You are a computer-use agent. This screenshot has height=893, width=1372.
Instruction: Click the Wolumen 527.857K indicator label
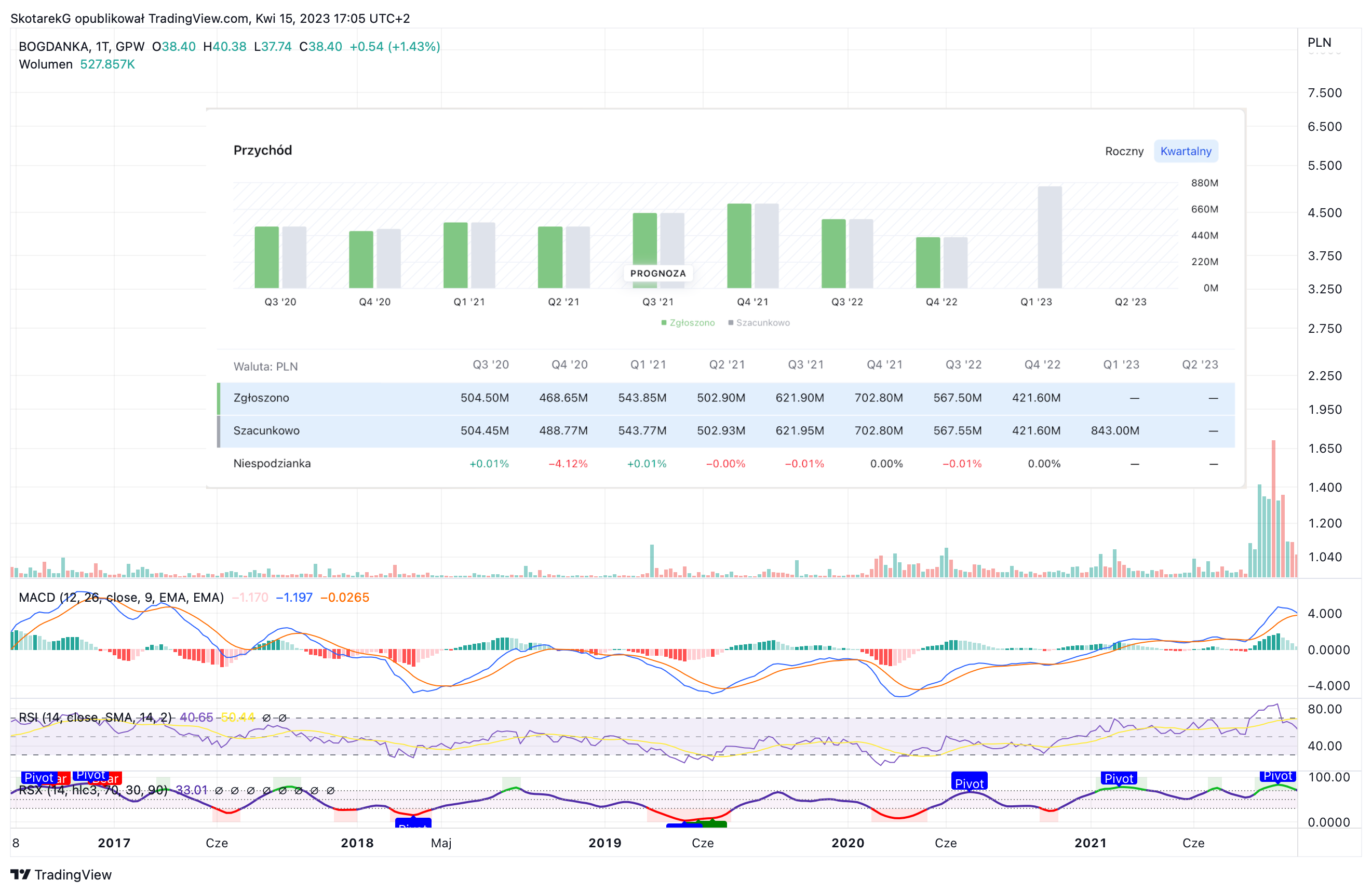77,64
